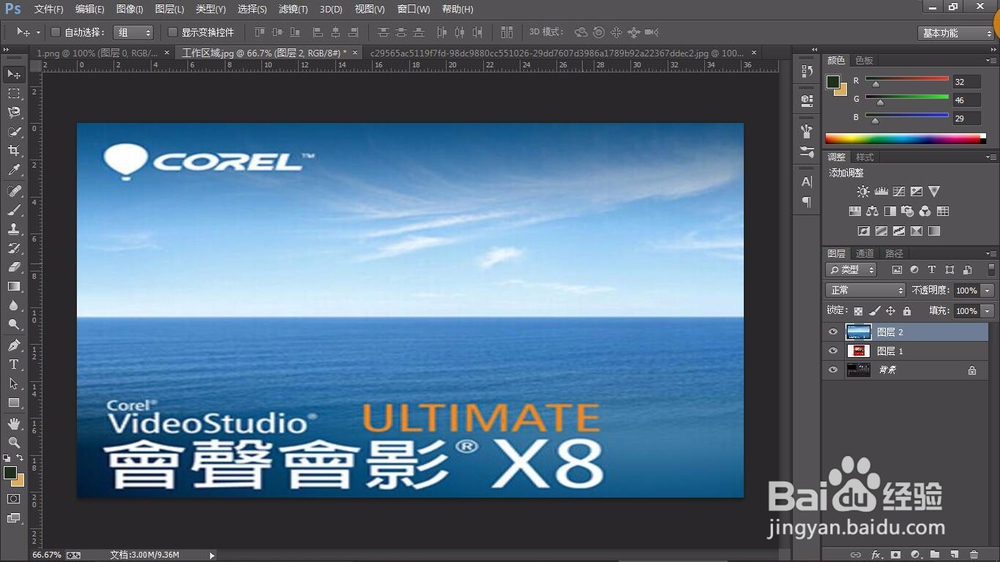The width and height of the screenshot is (1000, 562).
Task: Create a new layer group
Action: (x=934, y=554)
